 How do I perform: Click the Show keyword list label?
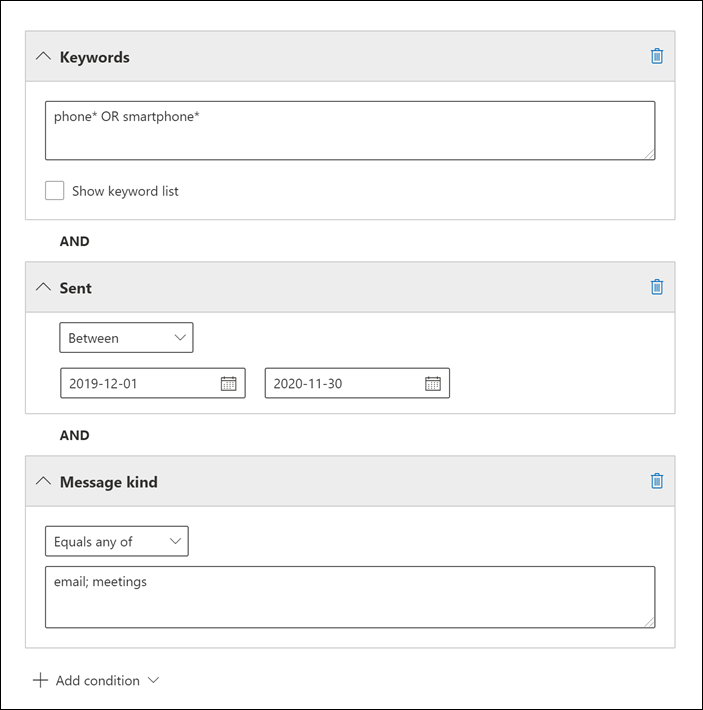pyautogui.click(x=125, y=190)
